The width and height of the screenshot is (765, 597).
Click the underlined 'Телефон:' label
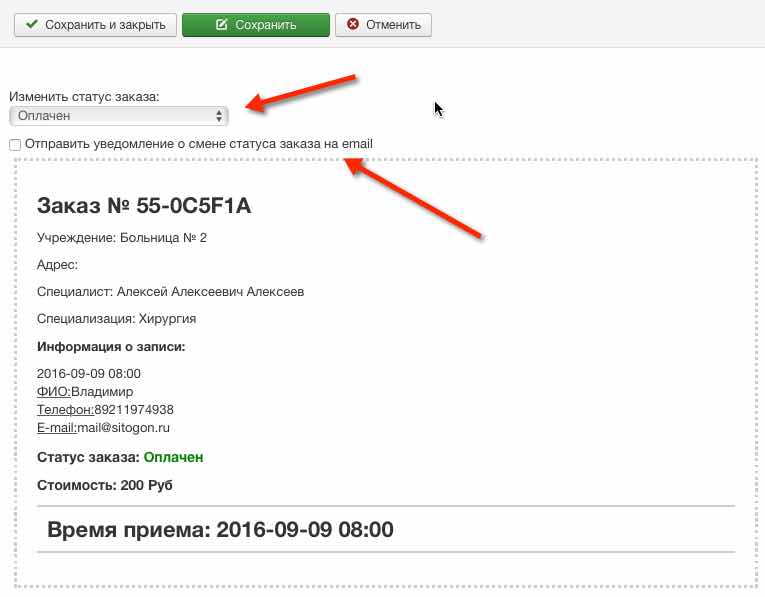(x=65, y=410)
